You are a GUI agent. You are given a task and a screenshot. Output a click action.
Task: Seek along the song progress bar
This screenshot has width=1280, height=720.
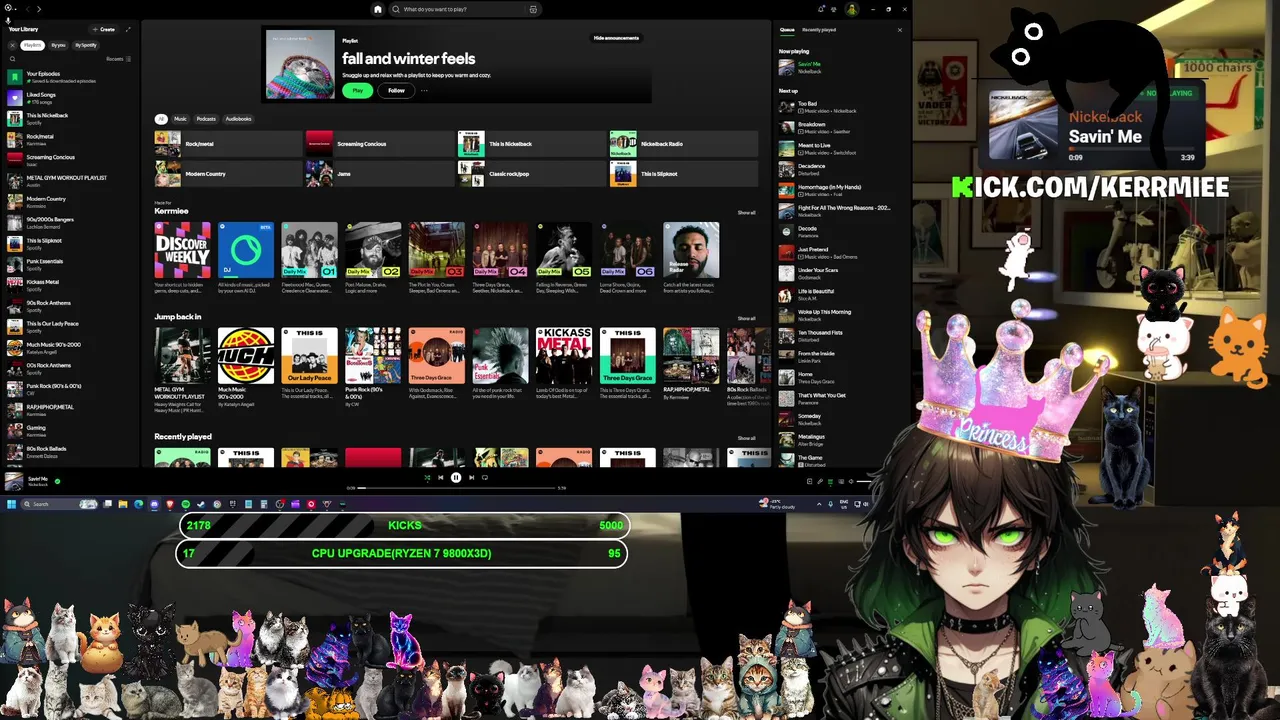[x=456, y=488]
